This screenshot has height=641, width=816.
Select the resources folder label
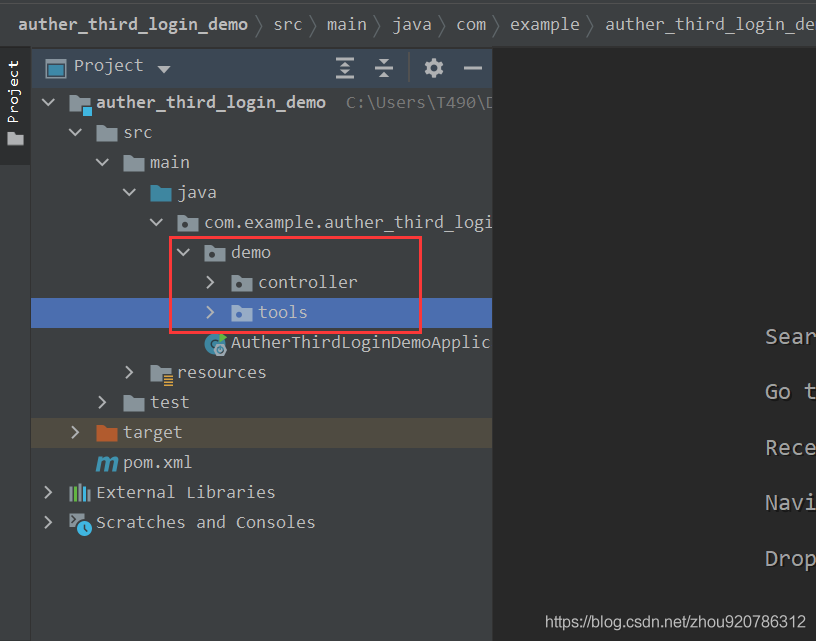pyautogui.click(x=222, y=373)
